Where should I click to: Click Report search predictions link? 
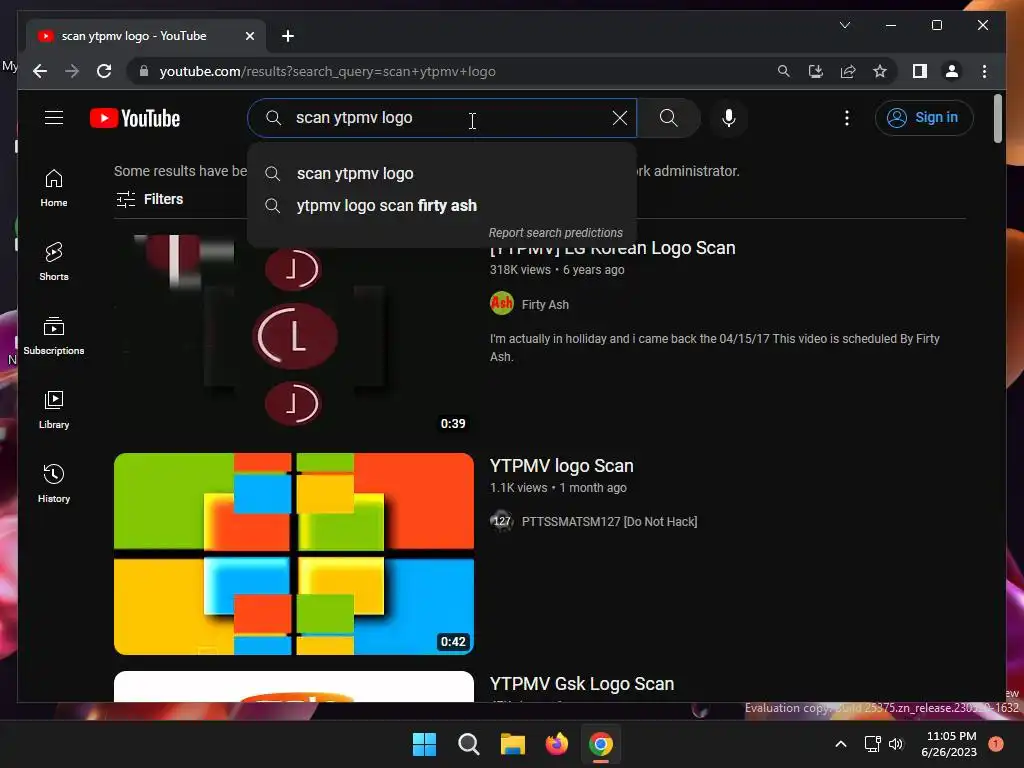click(x=555, y=233)
